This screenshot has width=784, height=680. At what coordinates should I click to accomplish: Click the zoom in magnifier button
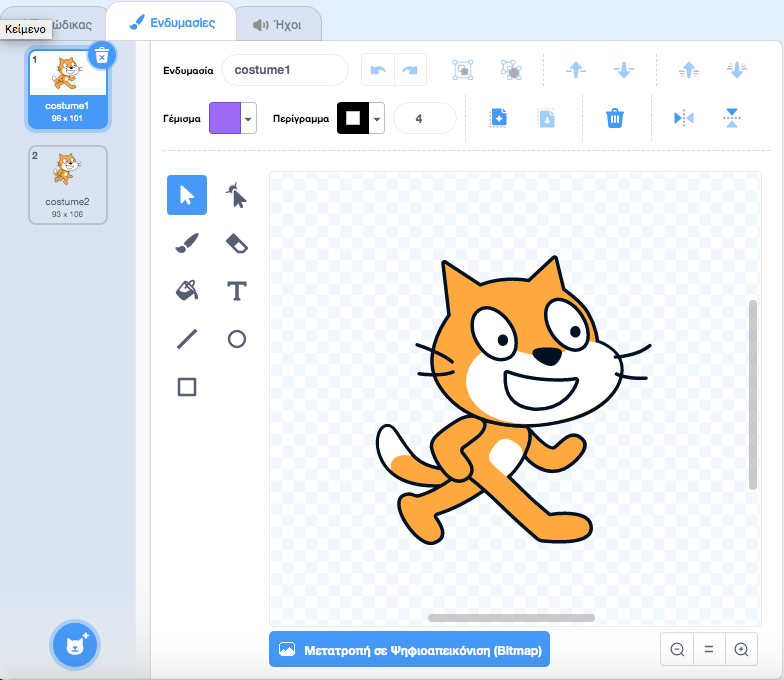[x=741, y=649]
